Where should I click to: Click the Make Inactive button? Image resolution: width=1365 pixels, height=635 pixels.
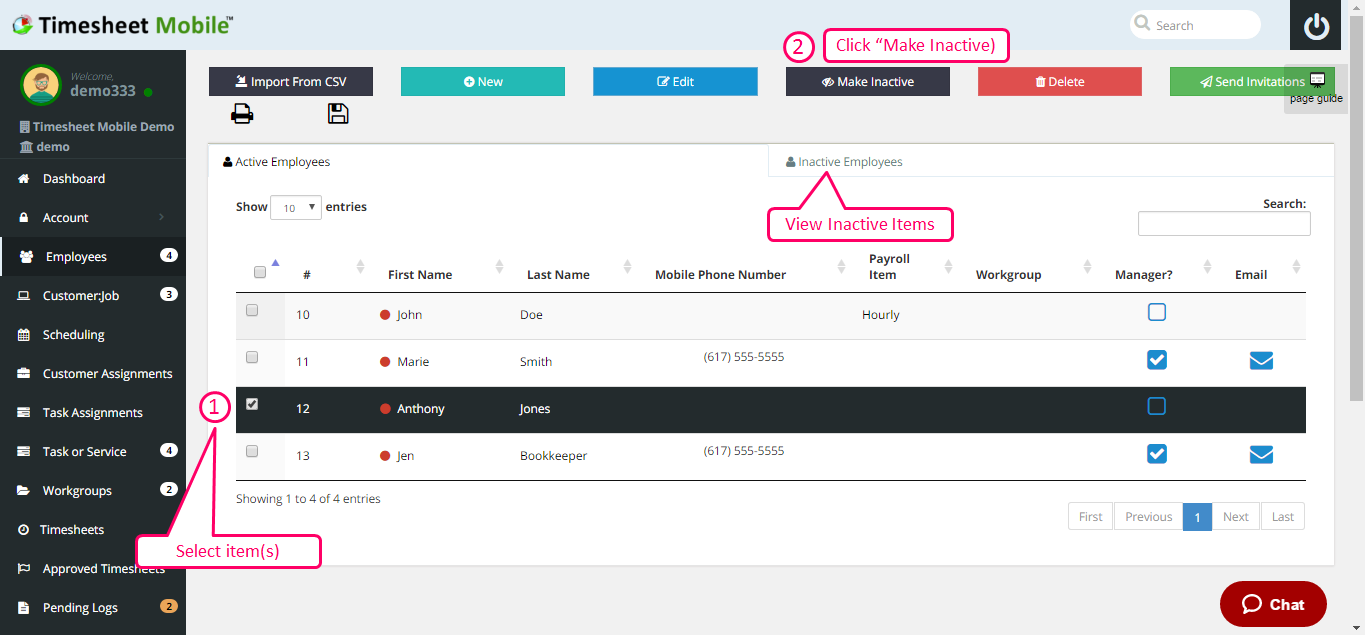click(x=867, y=82)
